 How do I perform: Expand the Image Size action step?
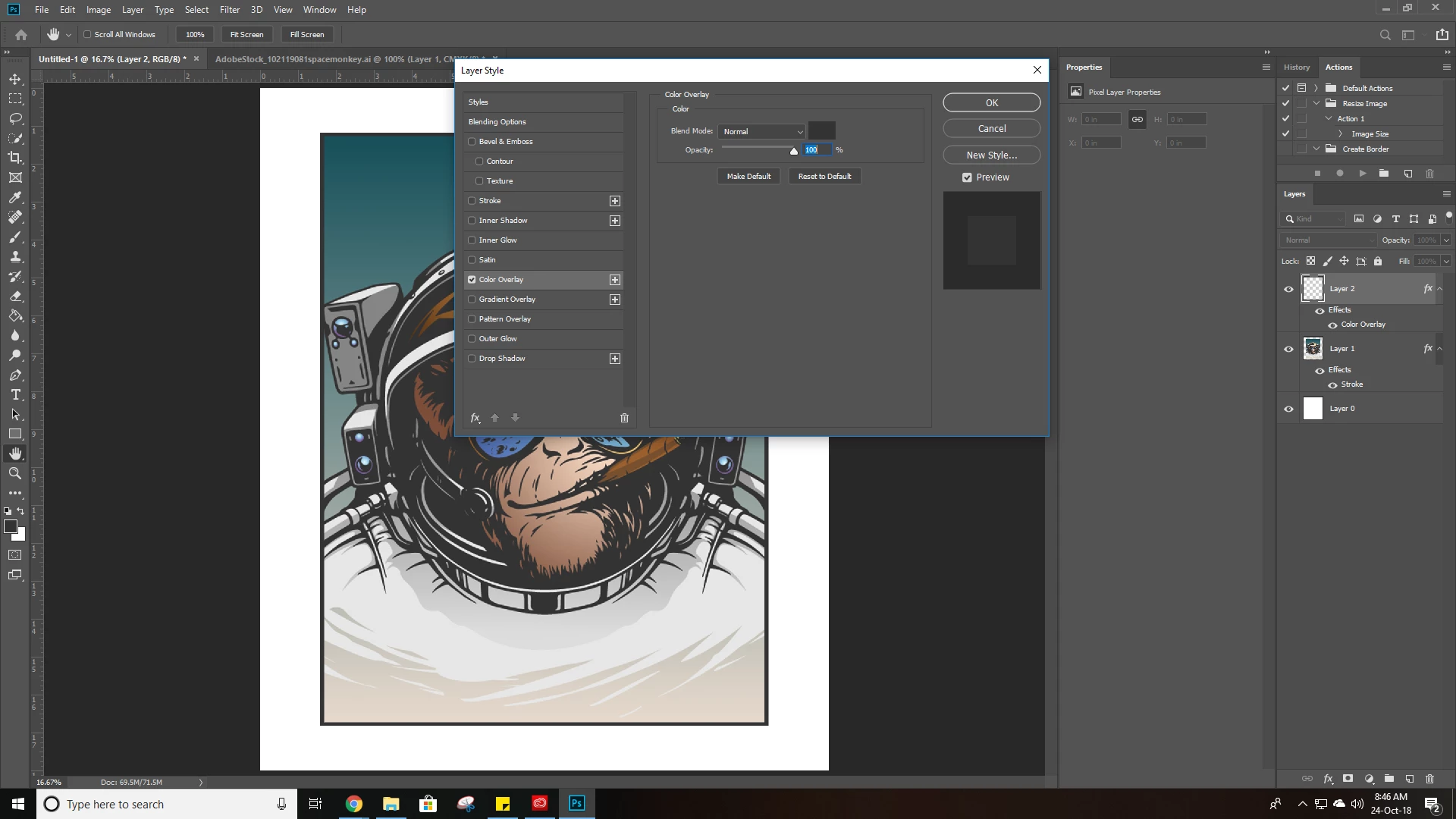click(1340, 133)
